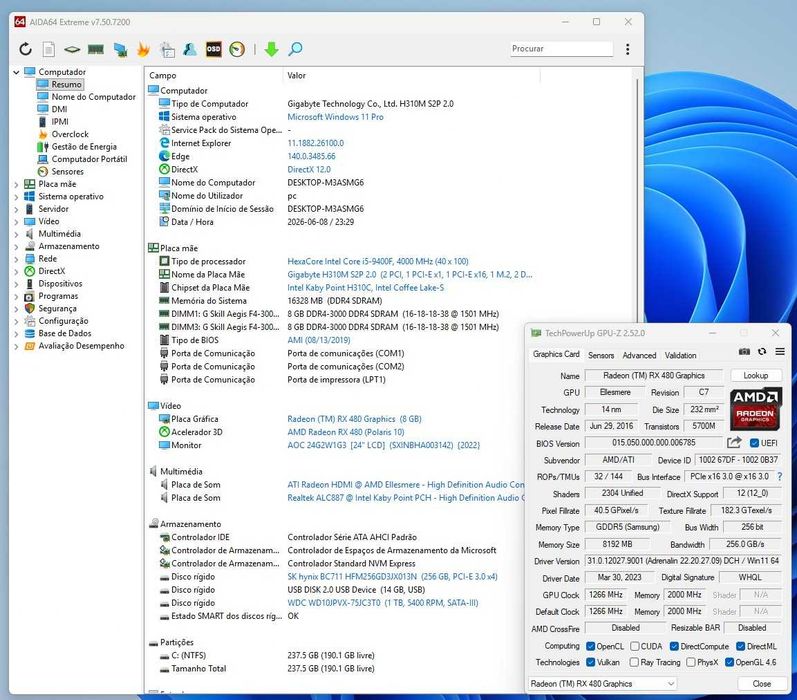
Task: Toggle the Vulkan checkbox
Action: 591,662
